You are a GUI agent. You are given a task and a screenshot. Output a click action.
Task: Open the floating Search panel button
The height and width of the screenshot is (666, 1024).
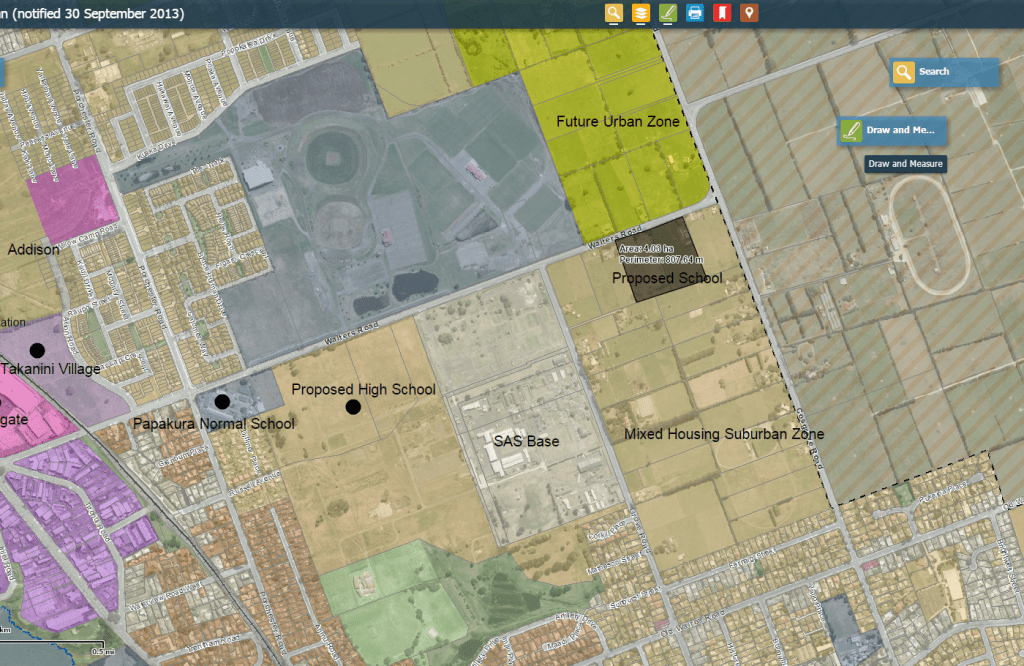pyautogui.click(x=944, y=72)
